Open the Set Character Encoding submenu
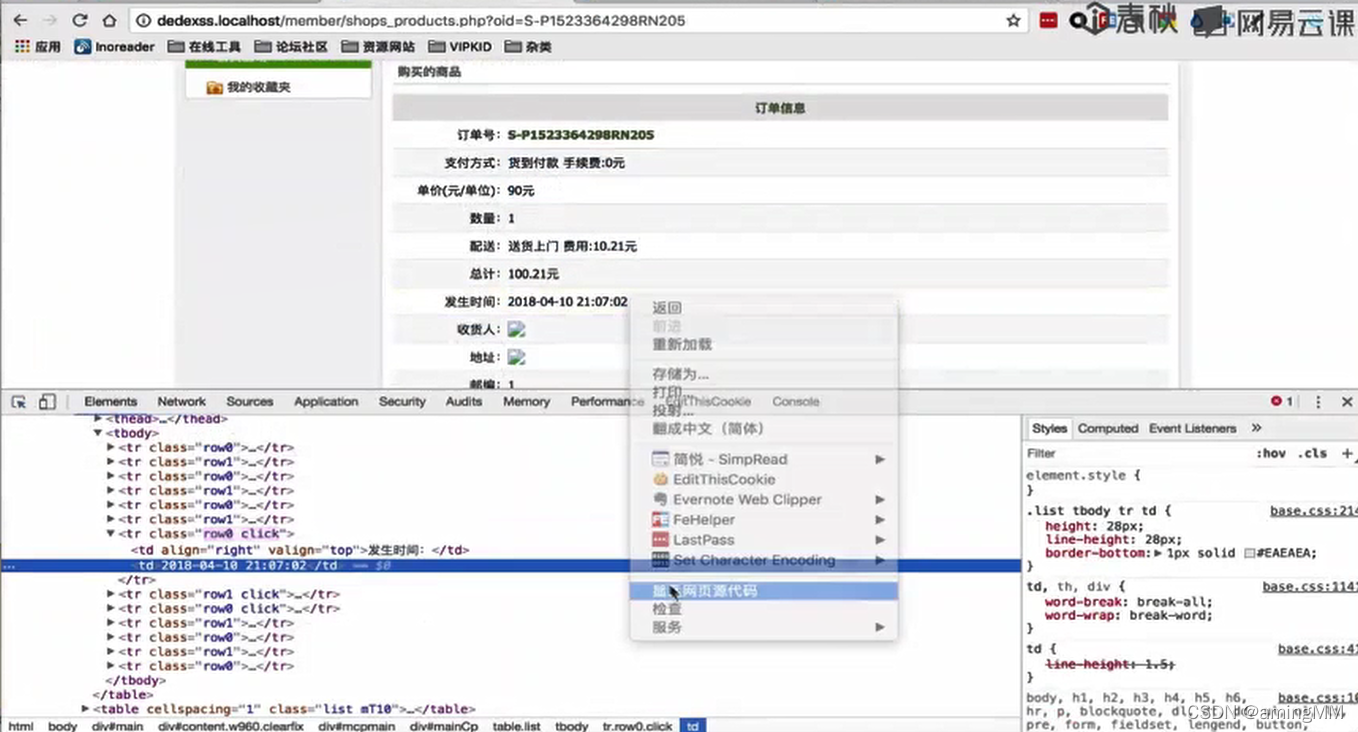The image size is (1358, 732). 763,560
